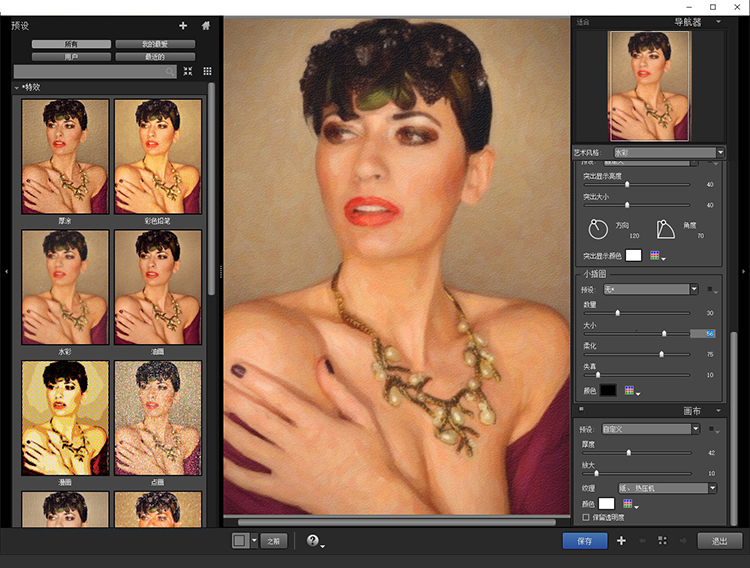Viewport: 750px width, 568px height.
Task: Collapse the 画布 section with its header arrow
Action: point(718,411)
